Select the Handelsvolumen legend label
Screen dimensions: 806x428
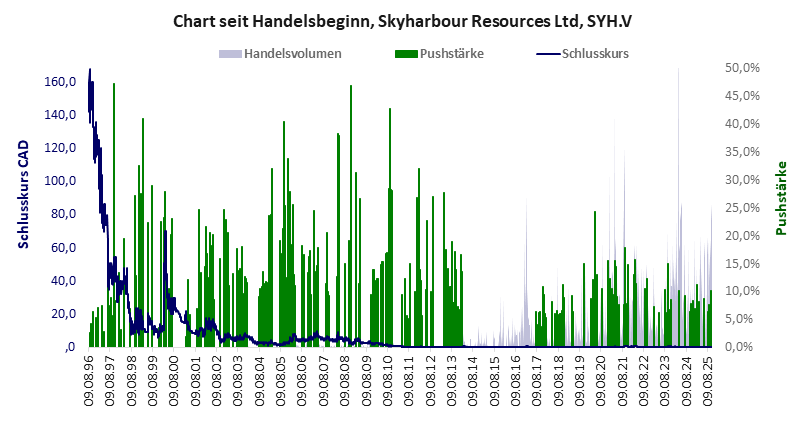[293, 53]
